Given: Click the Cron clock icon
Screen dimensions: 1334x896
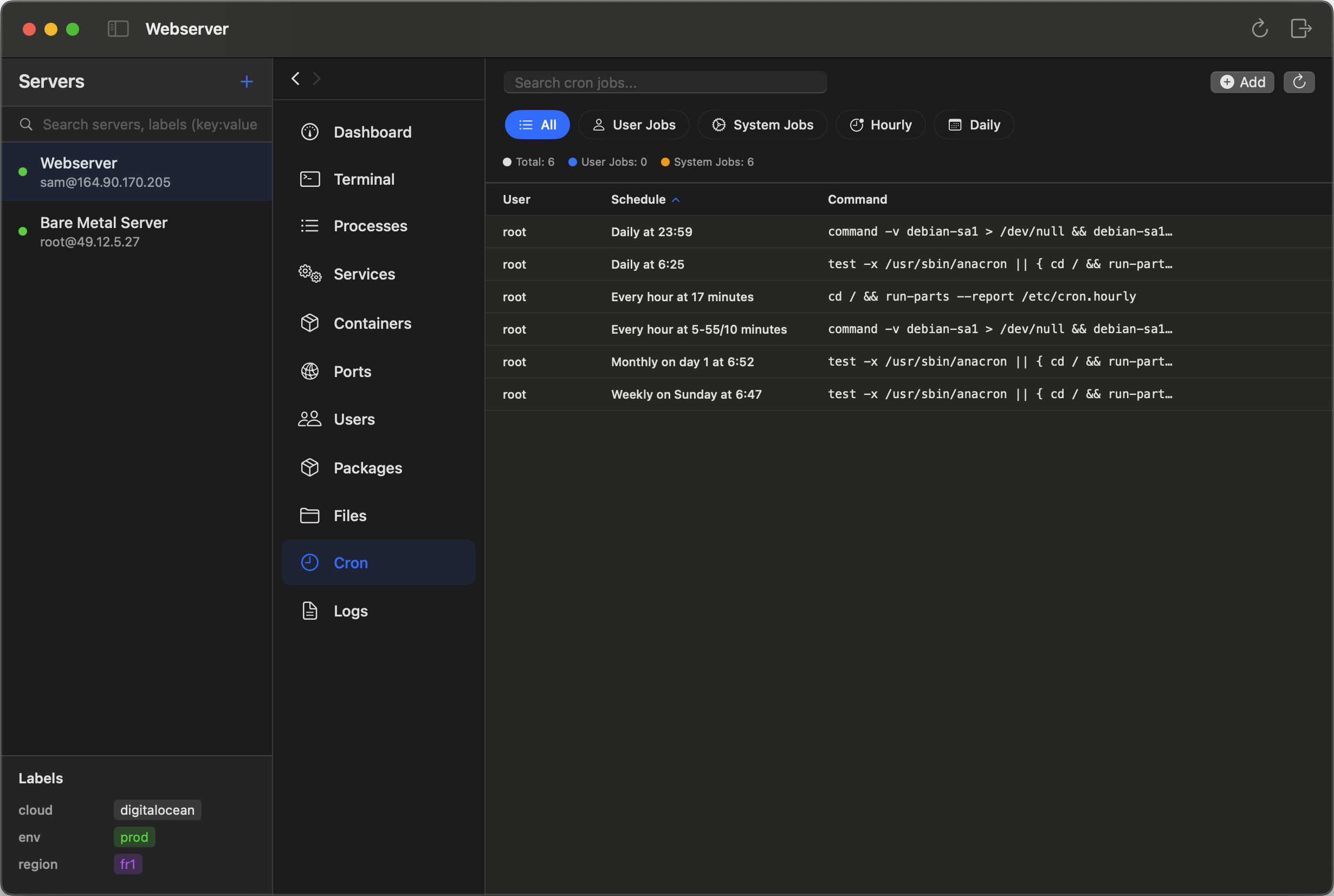Looking at the screenshot, I should (310, 563).
